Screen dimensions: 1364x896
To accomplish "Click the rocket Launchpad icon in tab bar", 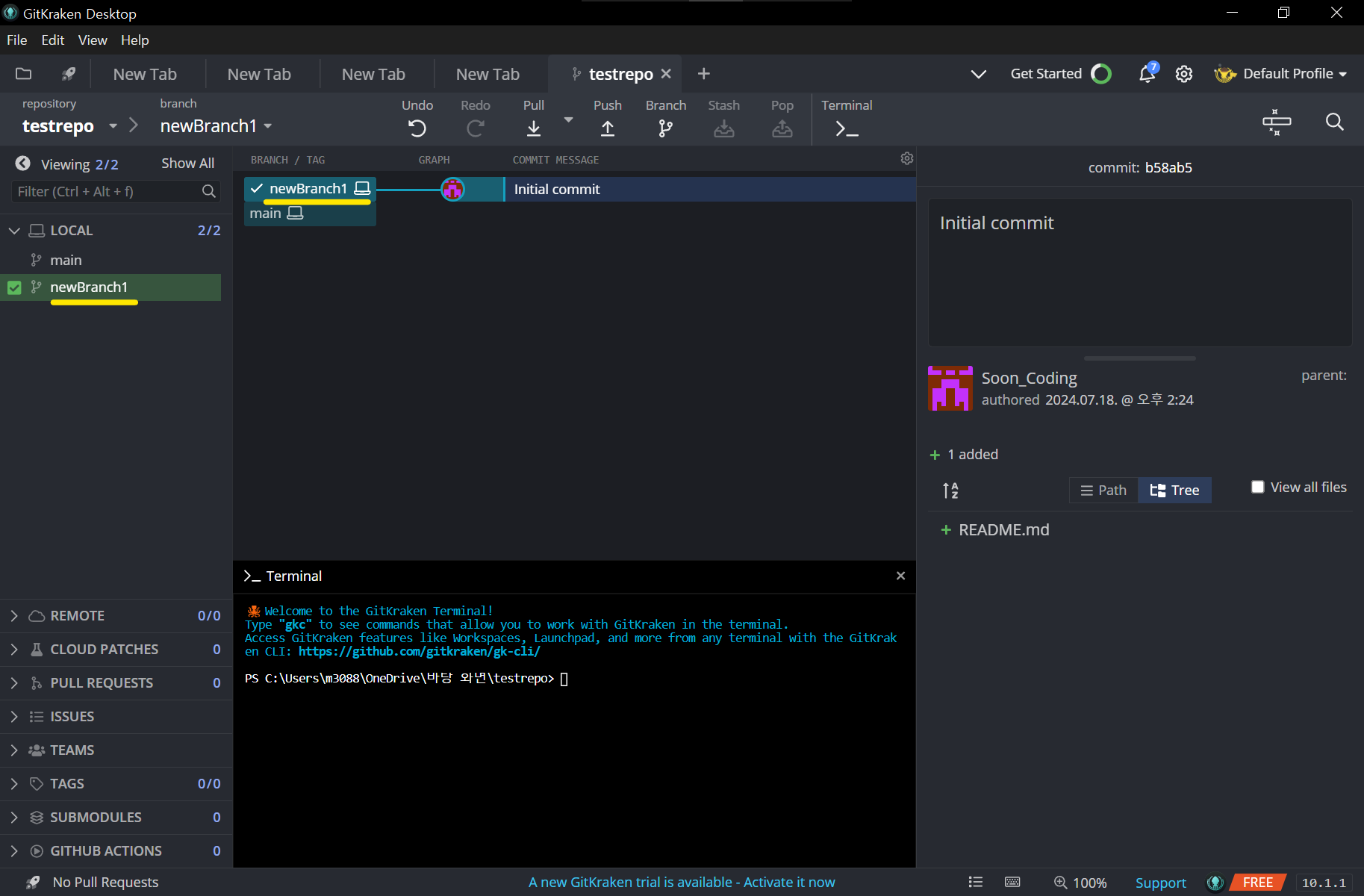I will click(x=69, y=73).
